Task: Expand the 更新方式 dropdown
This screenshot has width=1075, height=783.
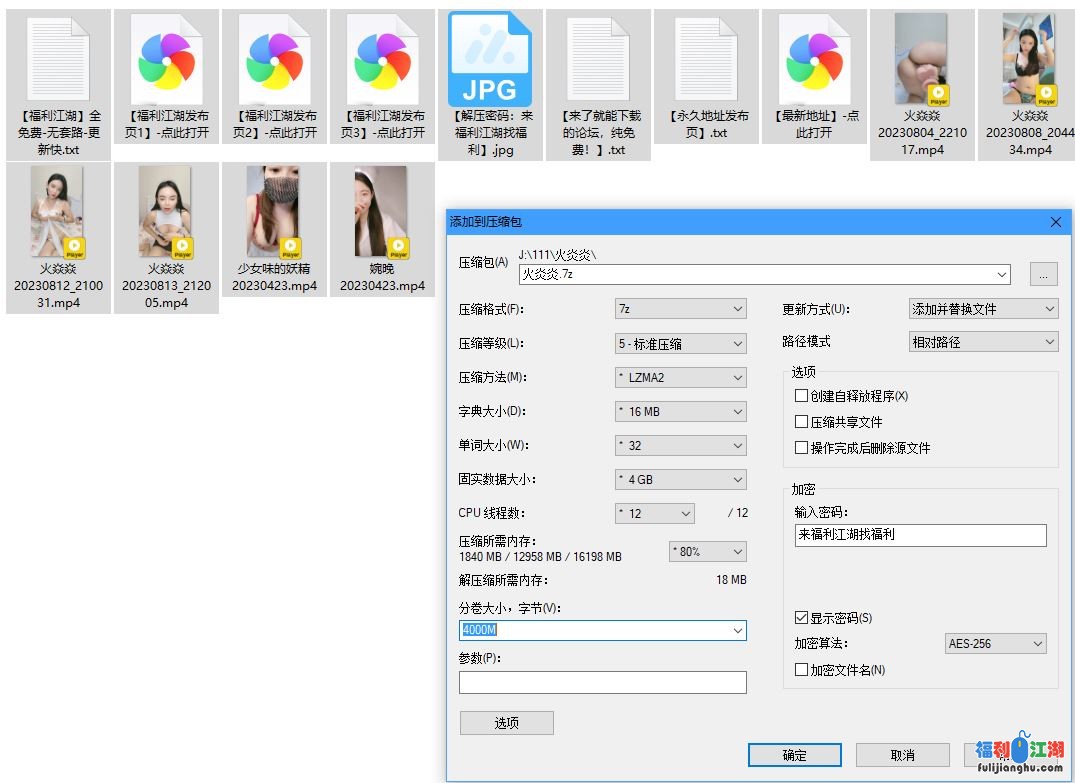Action: (x=982, y=309)
